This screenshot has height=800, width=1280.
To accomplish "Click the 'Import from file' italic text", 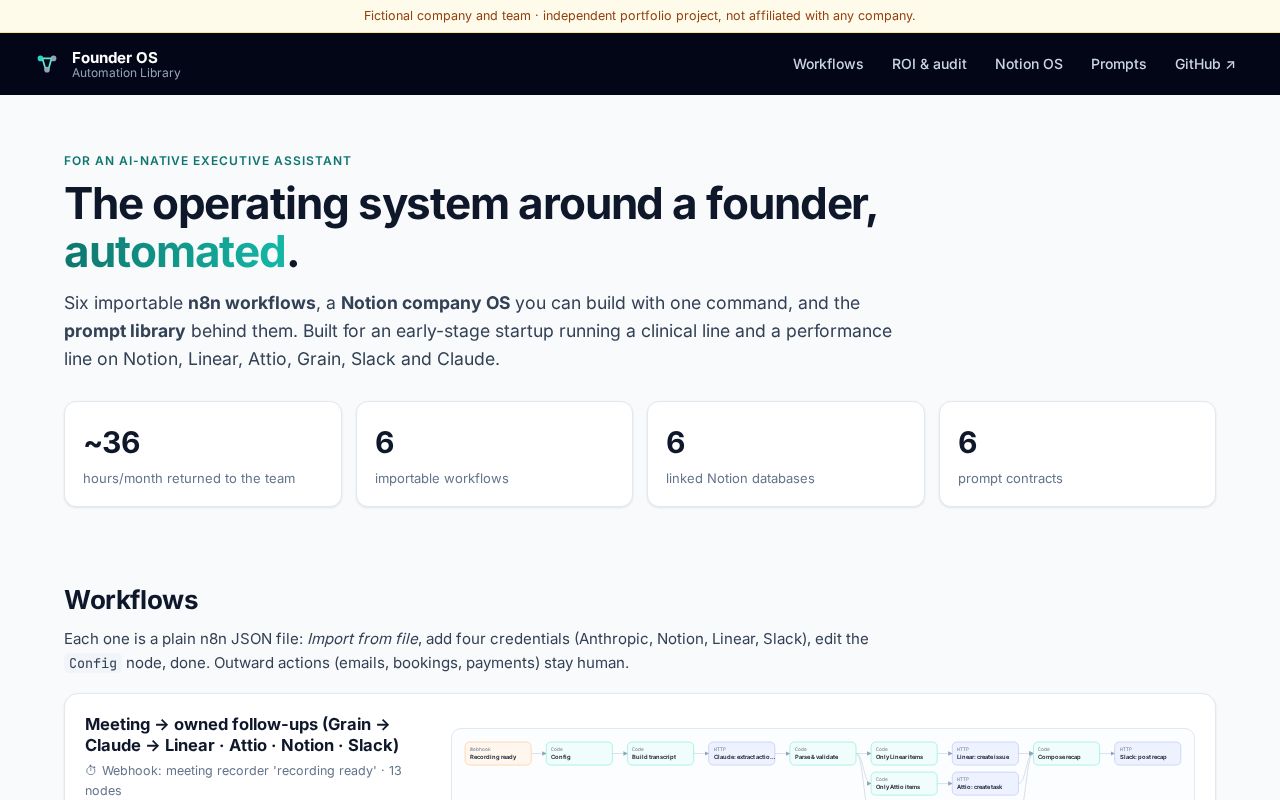I will pyautogui.click(x=363, y=638).
